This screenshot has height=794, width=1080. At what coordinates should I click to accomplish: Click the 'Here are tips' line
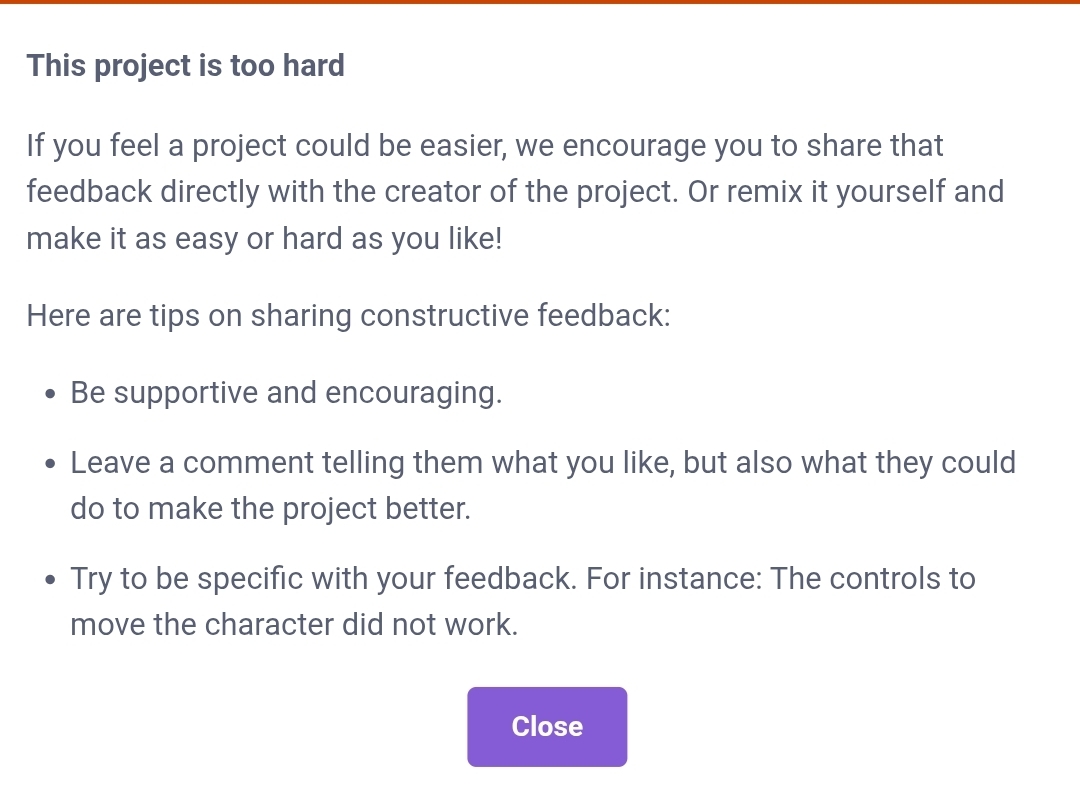pos(348,316)
